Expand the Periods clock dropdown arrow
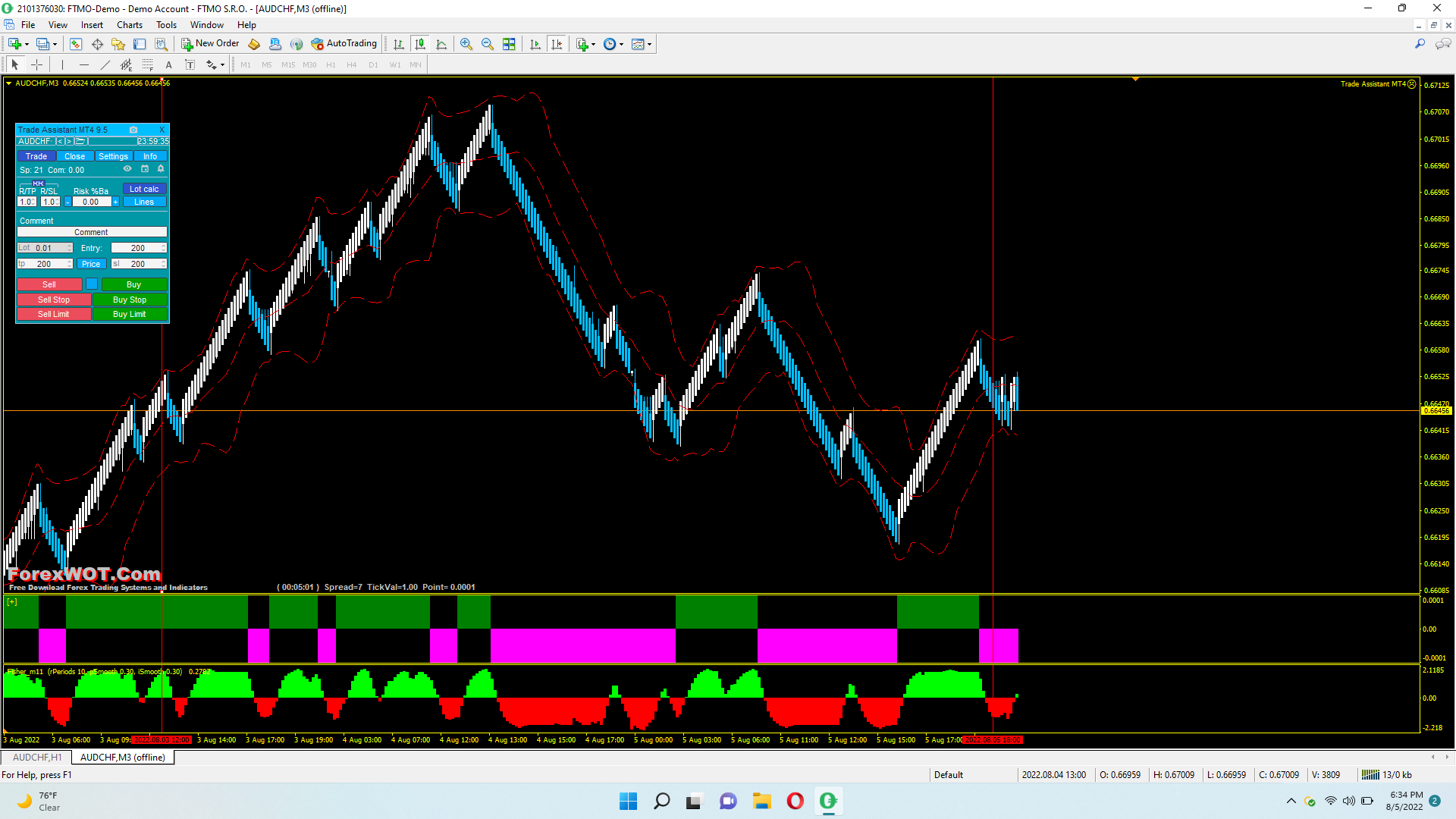This screenshot has width=1456, height=819. click(622, 44)
